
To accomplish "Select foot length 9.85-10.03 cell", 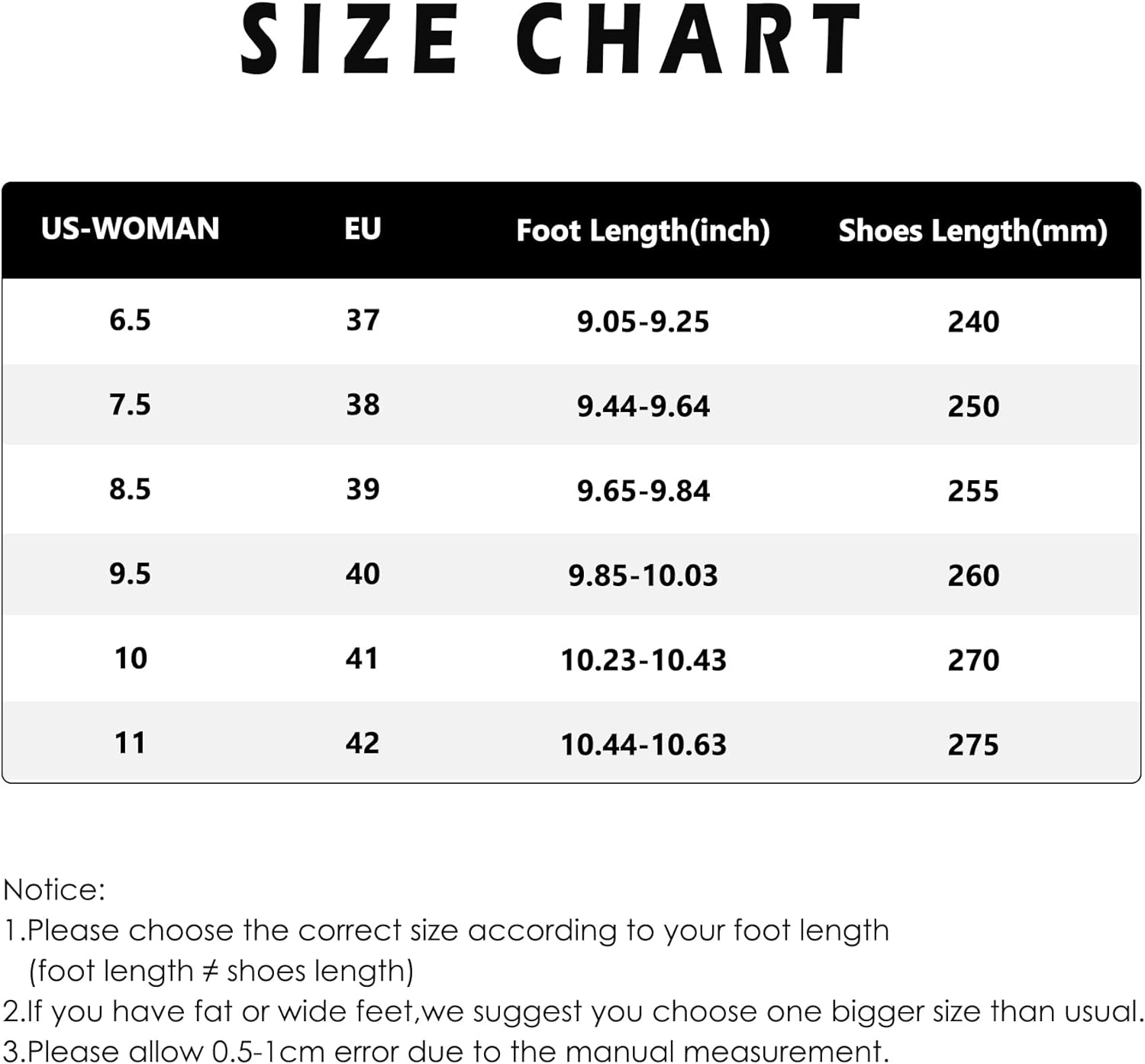I will (x=643, y=576).
